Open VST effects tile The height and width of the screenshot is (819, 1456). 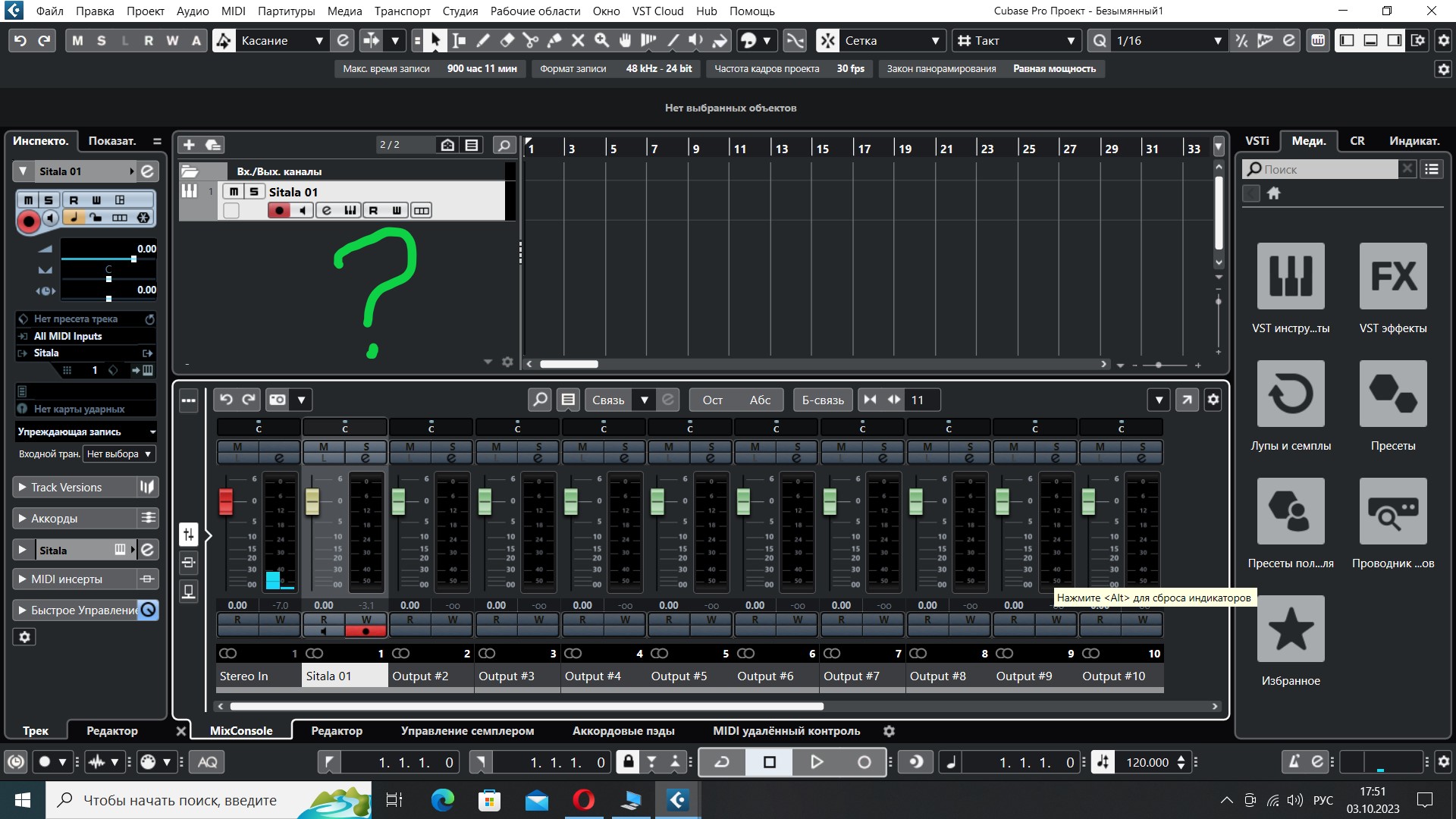click(x=1392, y=276)
